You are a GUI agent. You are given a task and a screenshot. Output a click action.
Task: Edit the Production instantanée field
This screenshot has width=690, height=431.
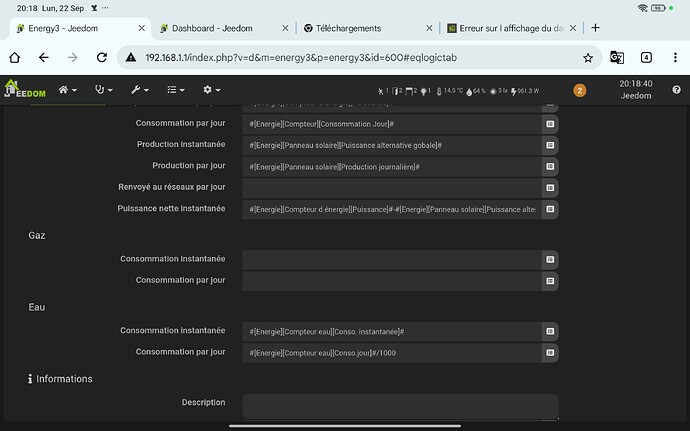392,145
